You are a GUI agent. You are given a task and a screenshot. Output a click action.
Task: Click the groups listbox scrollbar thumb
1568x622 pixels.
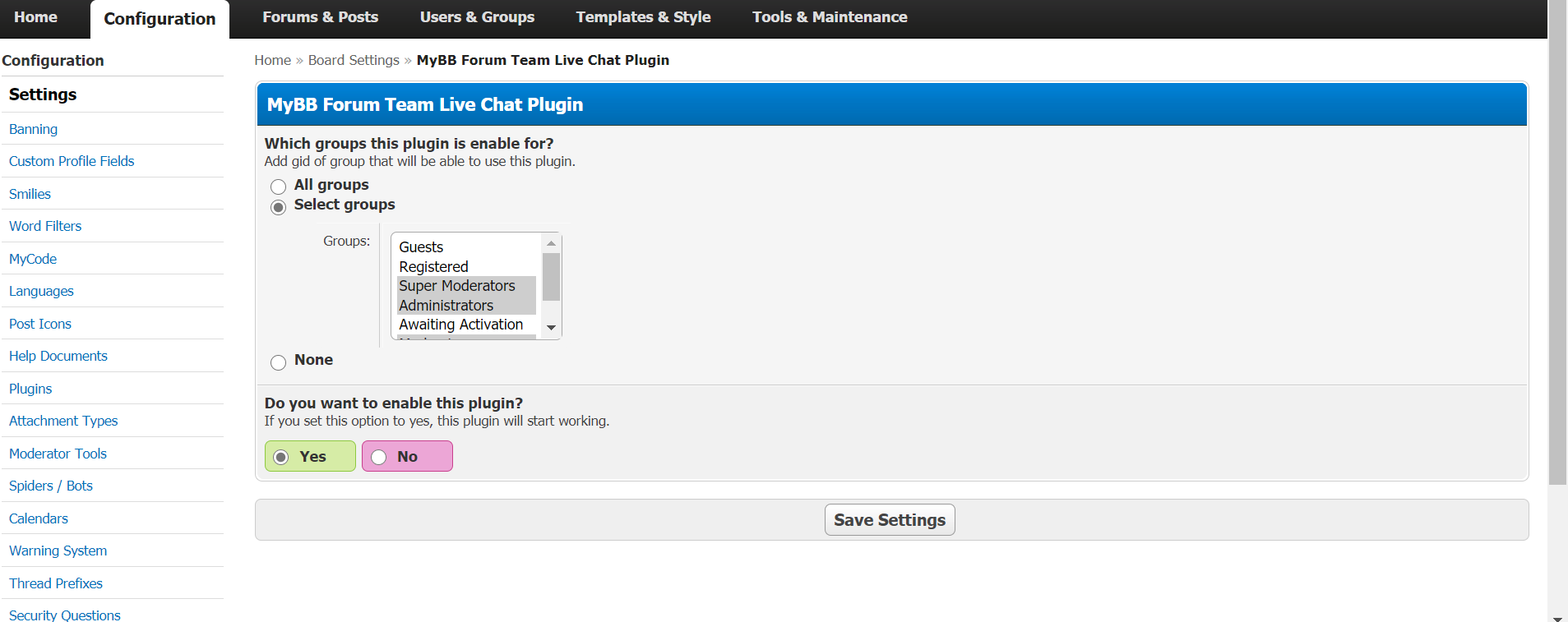tap(552, 277)
